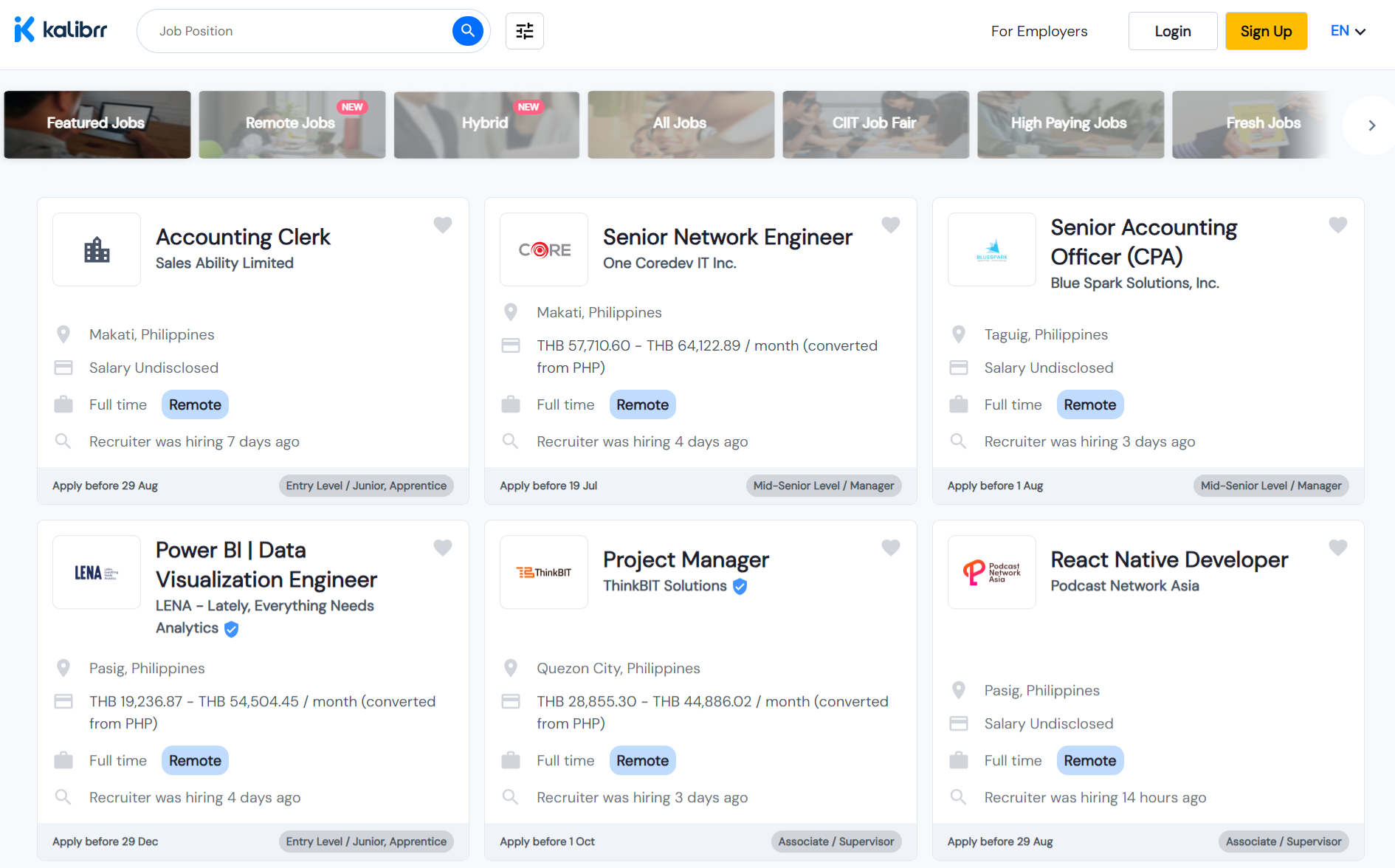
Task: Favorite the Senior Network Engineer job
Action: coord(891,224)
